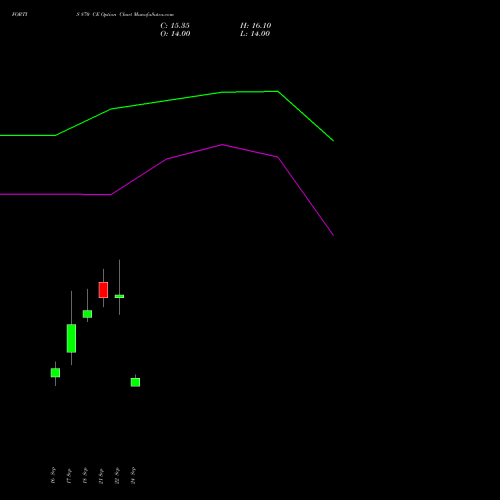Click the 18 Sep date axis label
The image size is (500, 500).
pos(85,475)
